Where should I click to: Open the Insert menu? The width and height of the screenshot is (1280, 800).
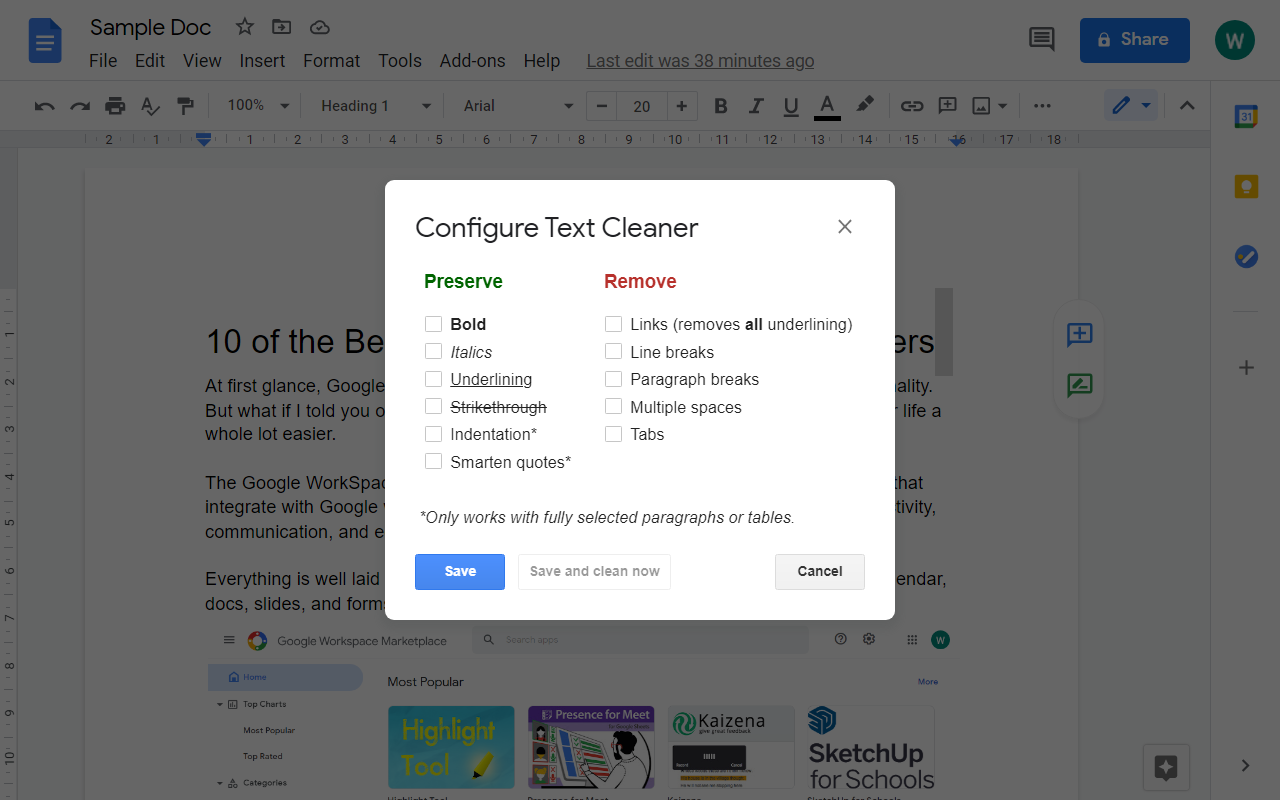[262, 61]
